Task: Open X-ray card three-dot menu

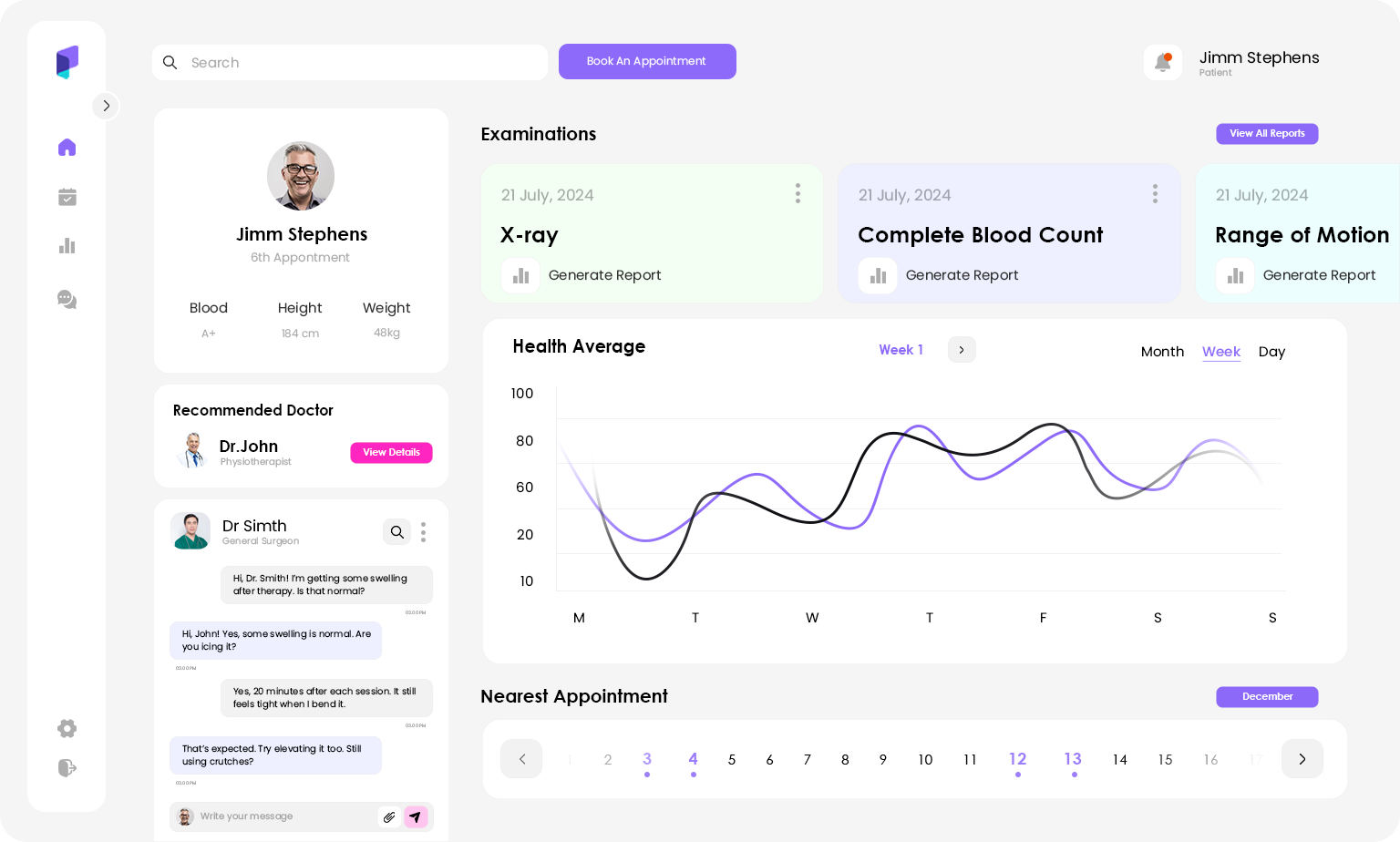Action: coord(798,193)
